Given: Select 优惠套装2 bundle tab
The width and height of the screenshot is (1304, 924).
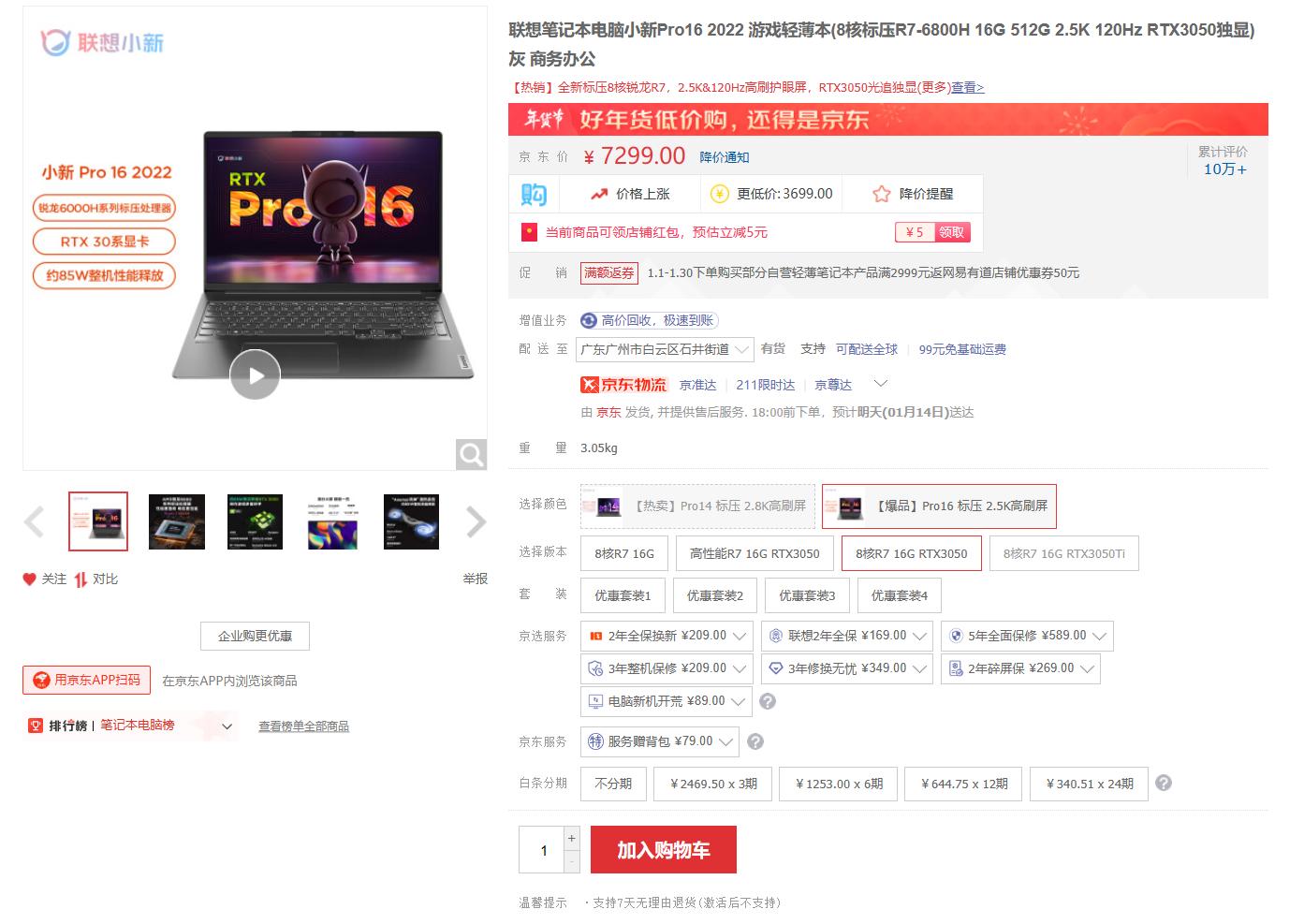Looking at the screenshot, I should (715, 595).
